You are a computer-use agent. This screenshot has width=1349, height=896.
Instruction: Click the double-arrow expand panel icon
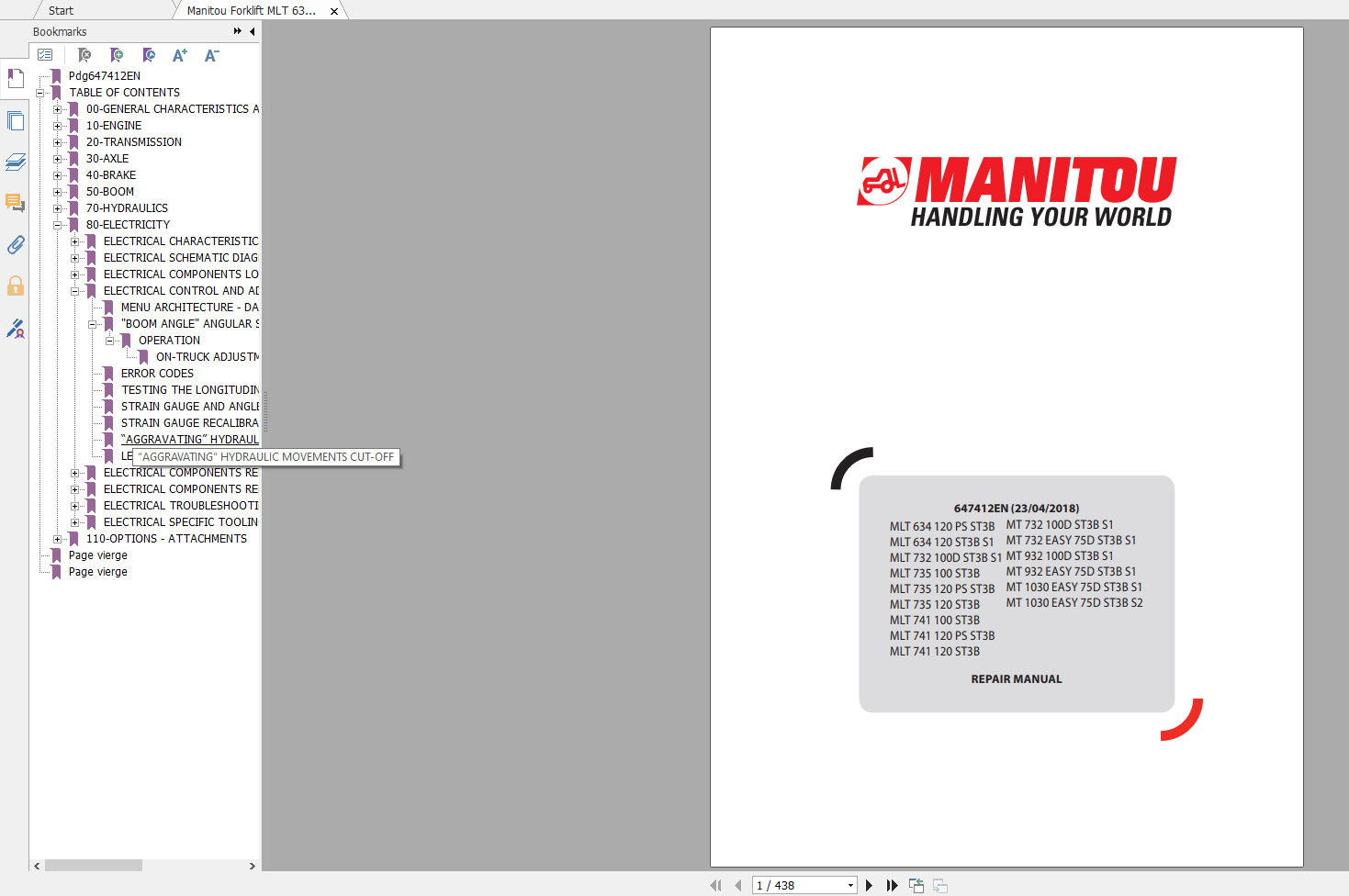(x=238, y=31)
